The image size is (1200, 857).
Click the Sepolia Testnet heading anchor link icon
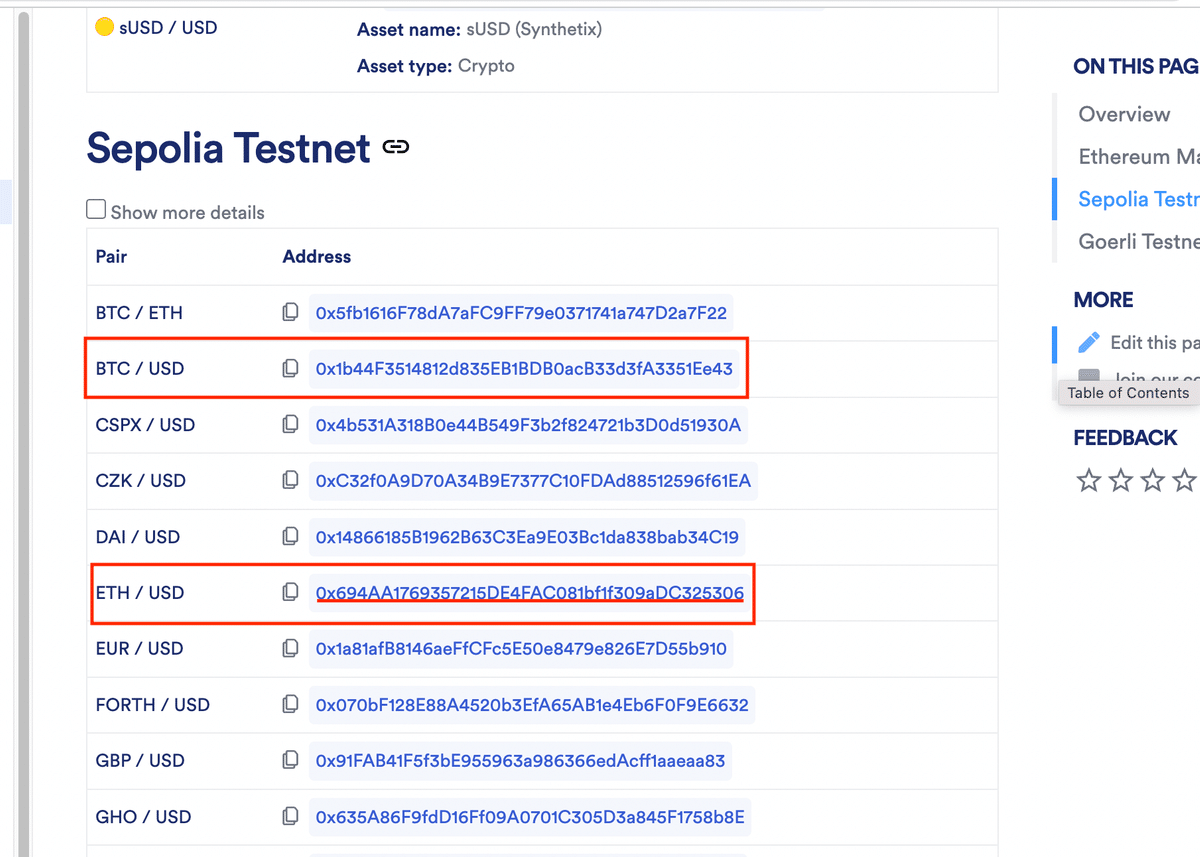tap(396, 148)
